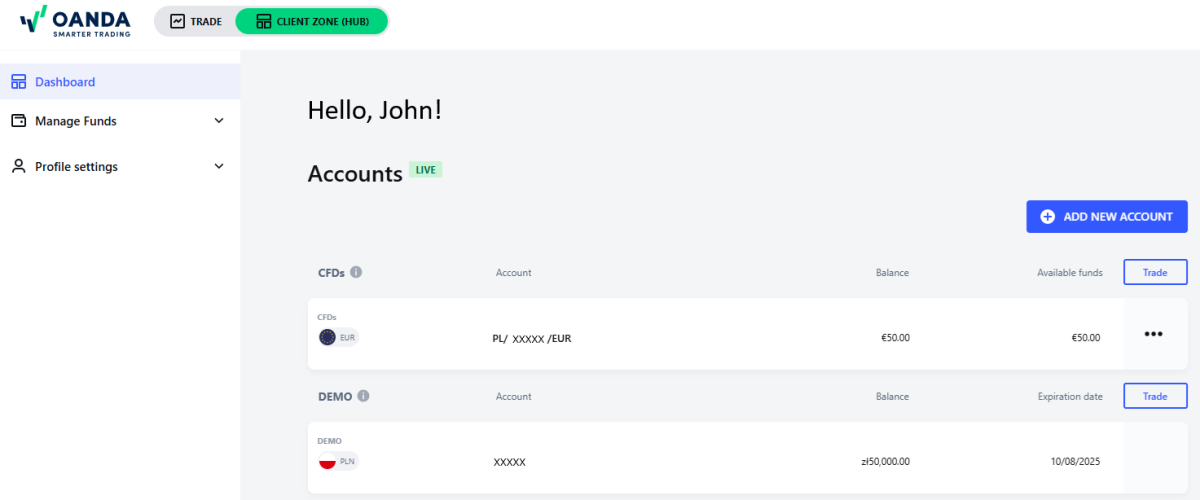Click the LIVE badge beside Accounts
This screenshot has width=1200, height=500.
[x=425, y=170]
